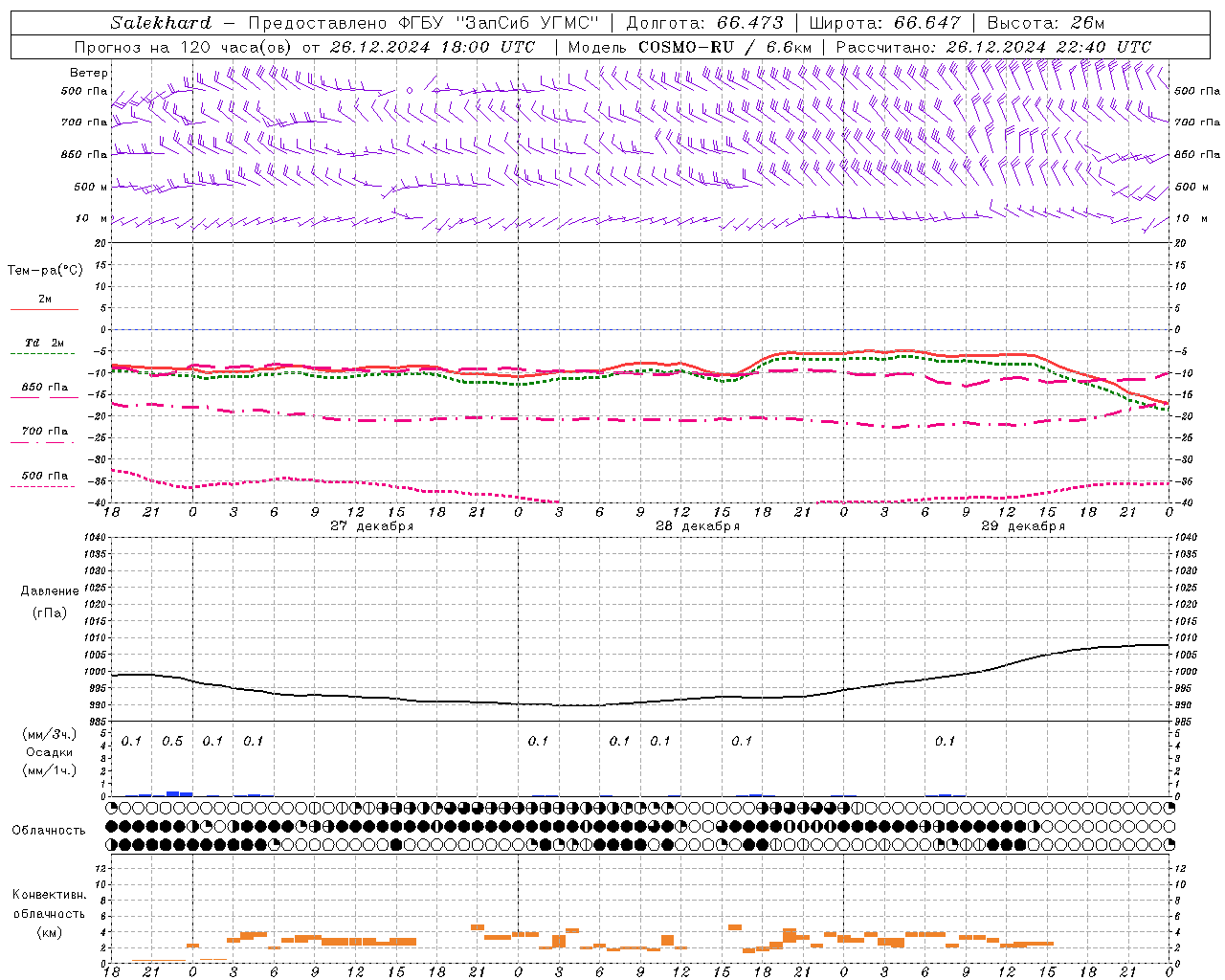Click the left '500 м' wind level label
Image resolution: width=1225 pixels, height=980 pixels.
91,188
